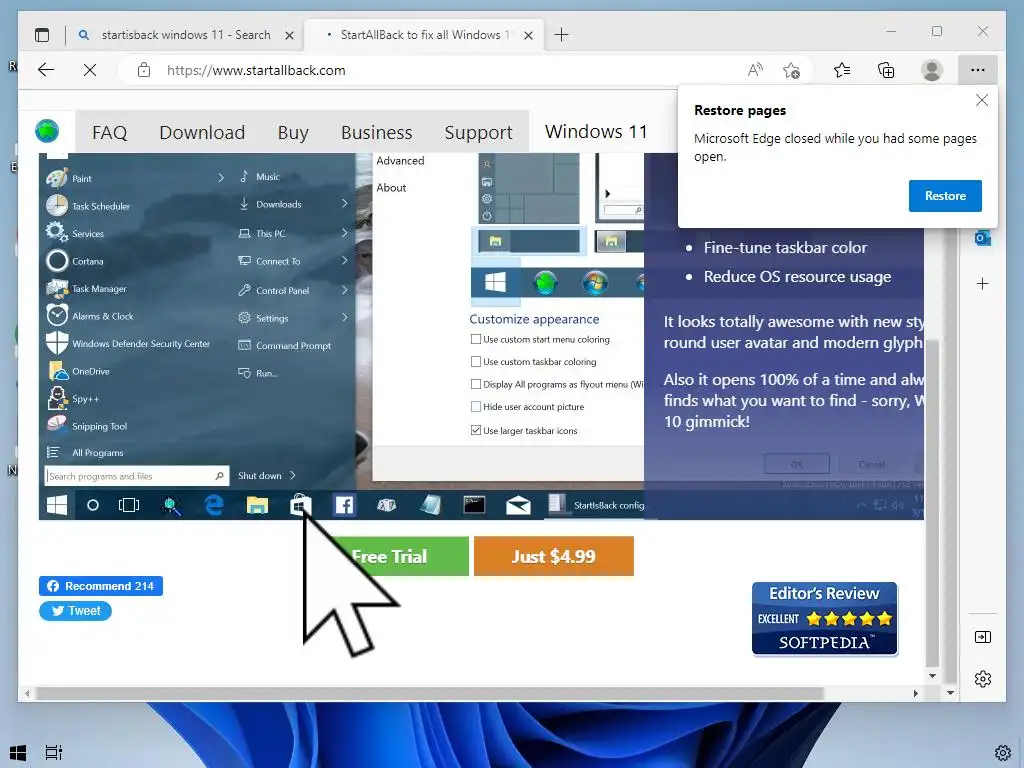Click the Cortana circle in screenshot taskbar

93,505
